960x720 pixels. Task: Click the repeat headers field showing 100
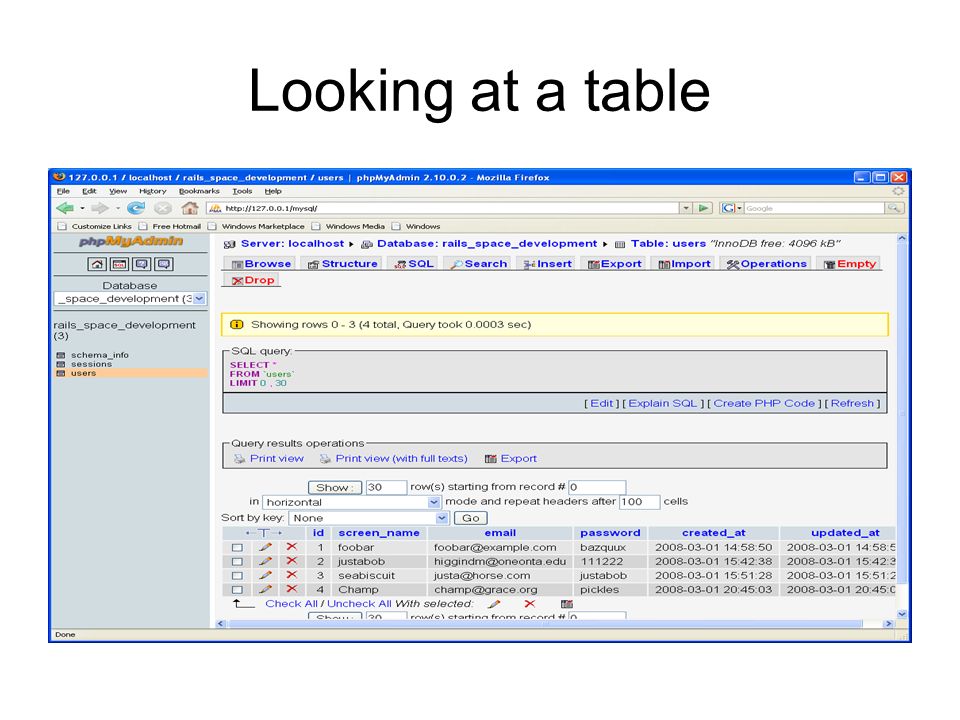639,502
